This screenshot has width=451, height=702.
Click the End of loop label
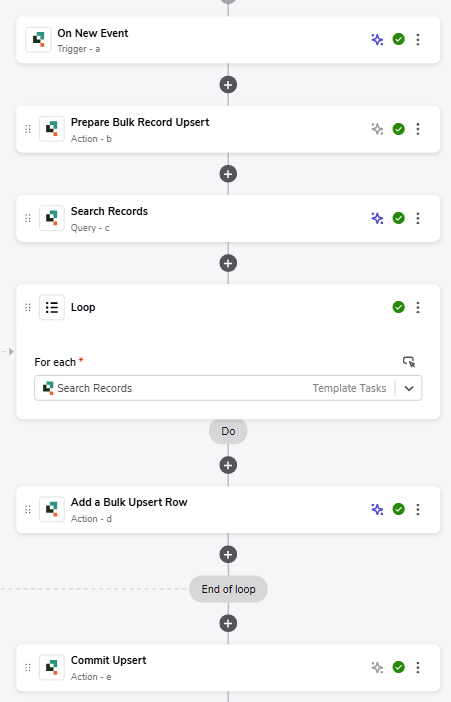228,589
